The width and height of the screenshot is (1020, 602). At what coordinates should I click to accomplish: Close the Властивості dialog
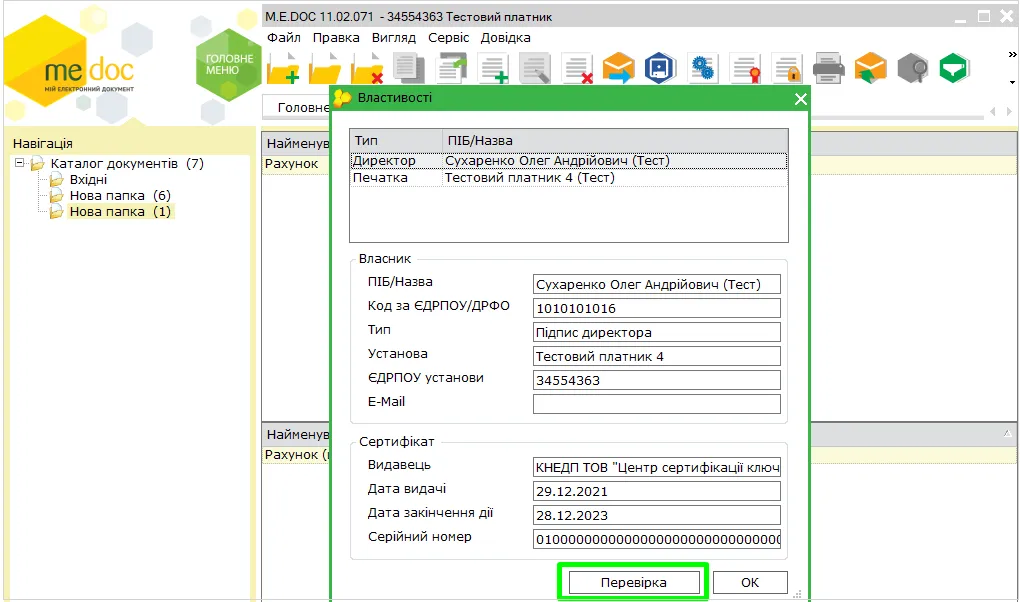point(800,99)
